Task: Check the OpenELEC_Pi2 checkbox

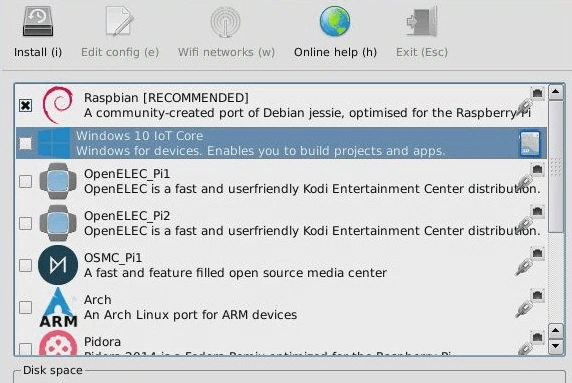Action: coord(26,223)
